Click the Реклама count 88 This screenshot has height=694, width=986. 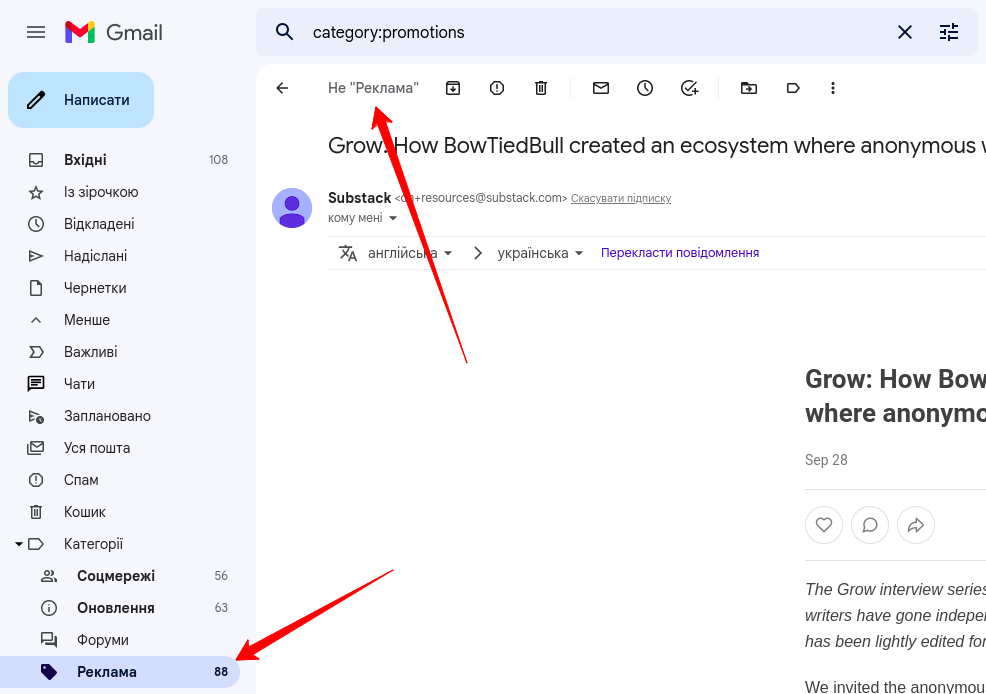pos(221,672)
